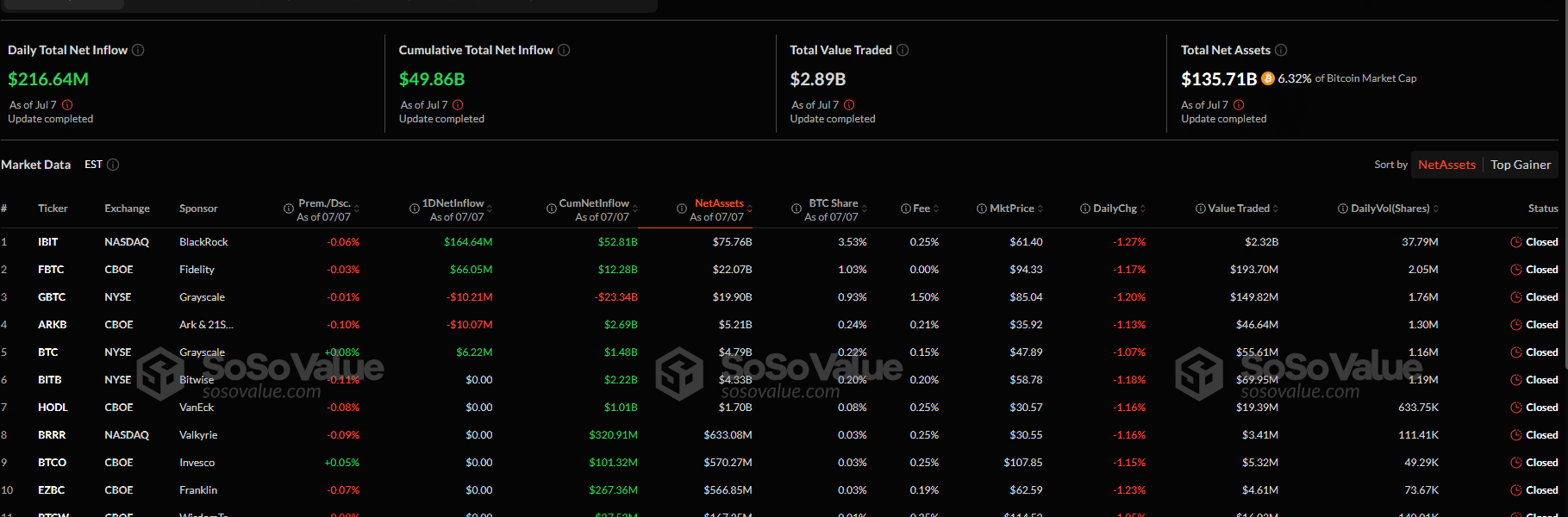Sort table by Fee column arrows
1568x517 pixels.
pyautogui.click(x=936, y=209)
